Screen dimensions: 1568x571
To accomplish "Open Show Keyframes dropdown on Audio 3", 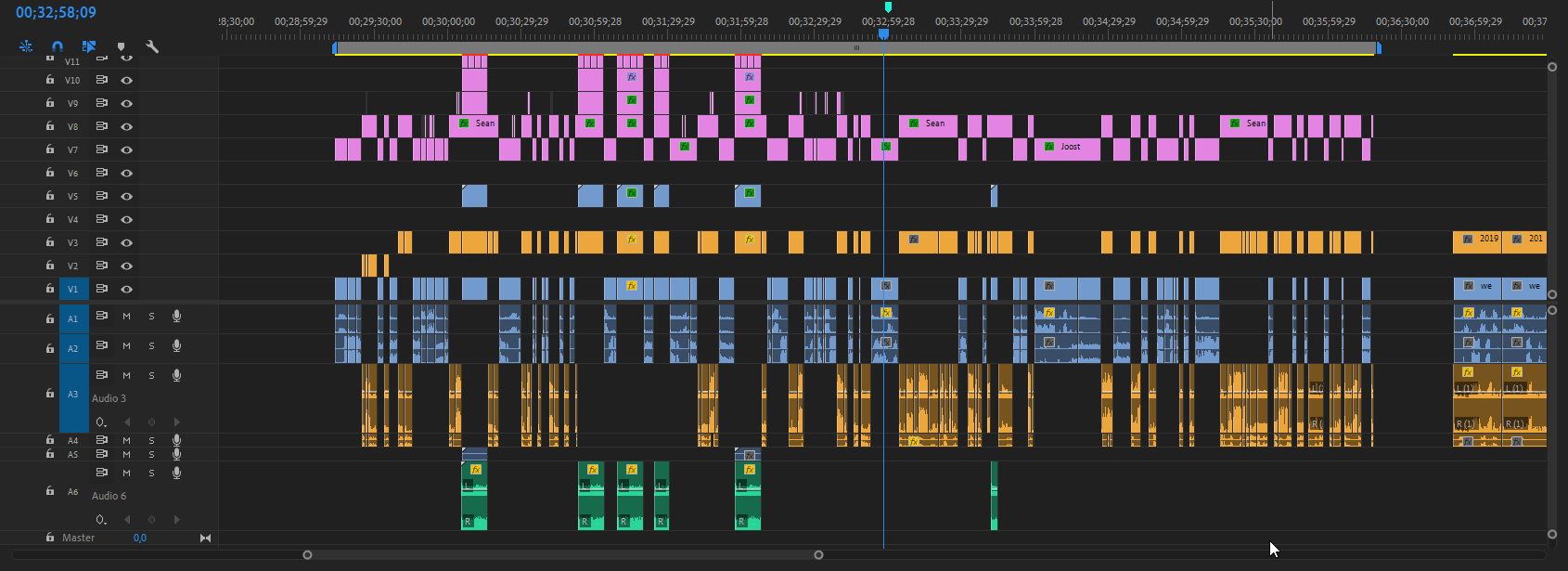I will point(101,422).
